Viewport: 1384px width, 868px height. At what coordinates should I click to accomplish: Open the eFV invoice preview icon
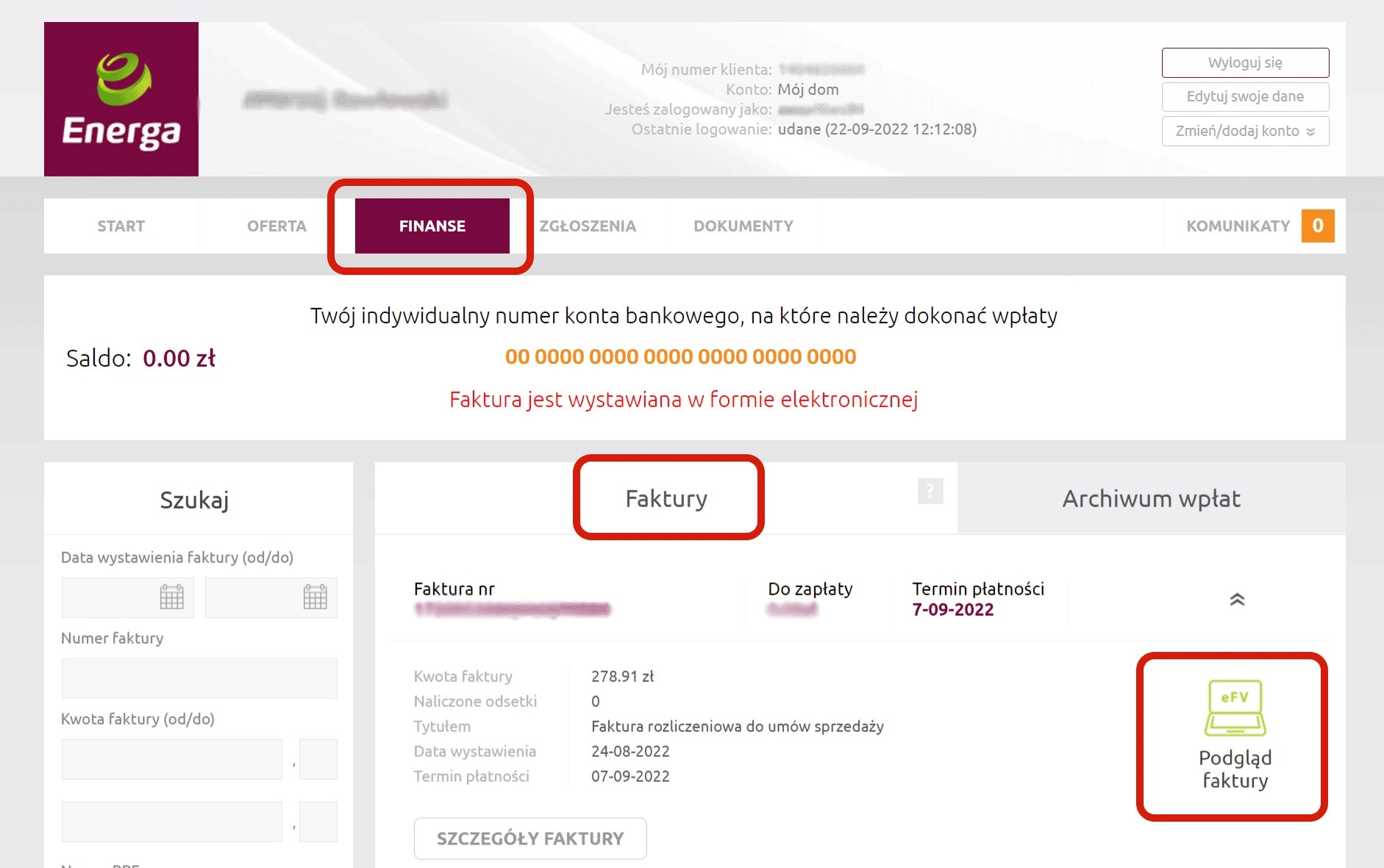[1235, 708]
